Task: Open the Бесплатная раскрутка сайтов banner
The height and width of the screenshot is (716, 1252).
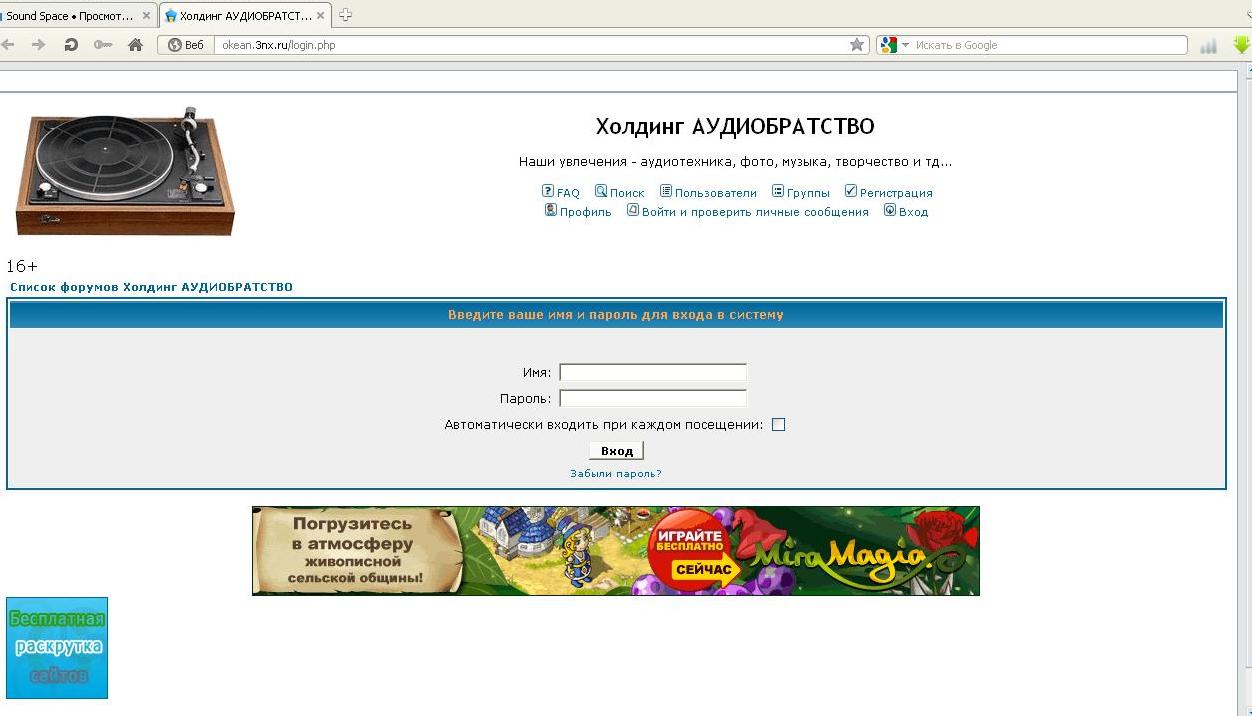Action: (x=57, y=648)
